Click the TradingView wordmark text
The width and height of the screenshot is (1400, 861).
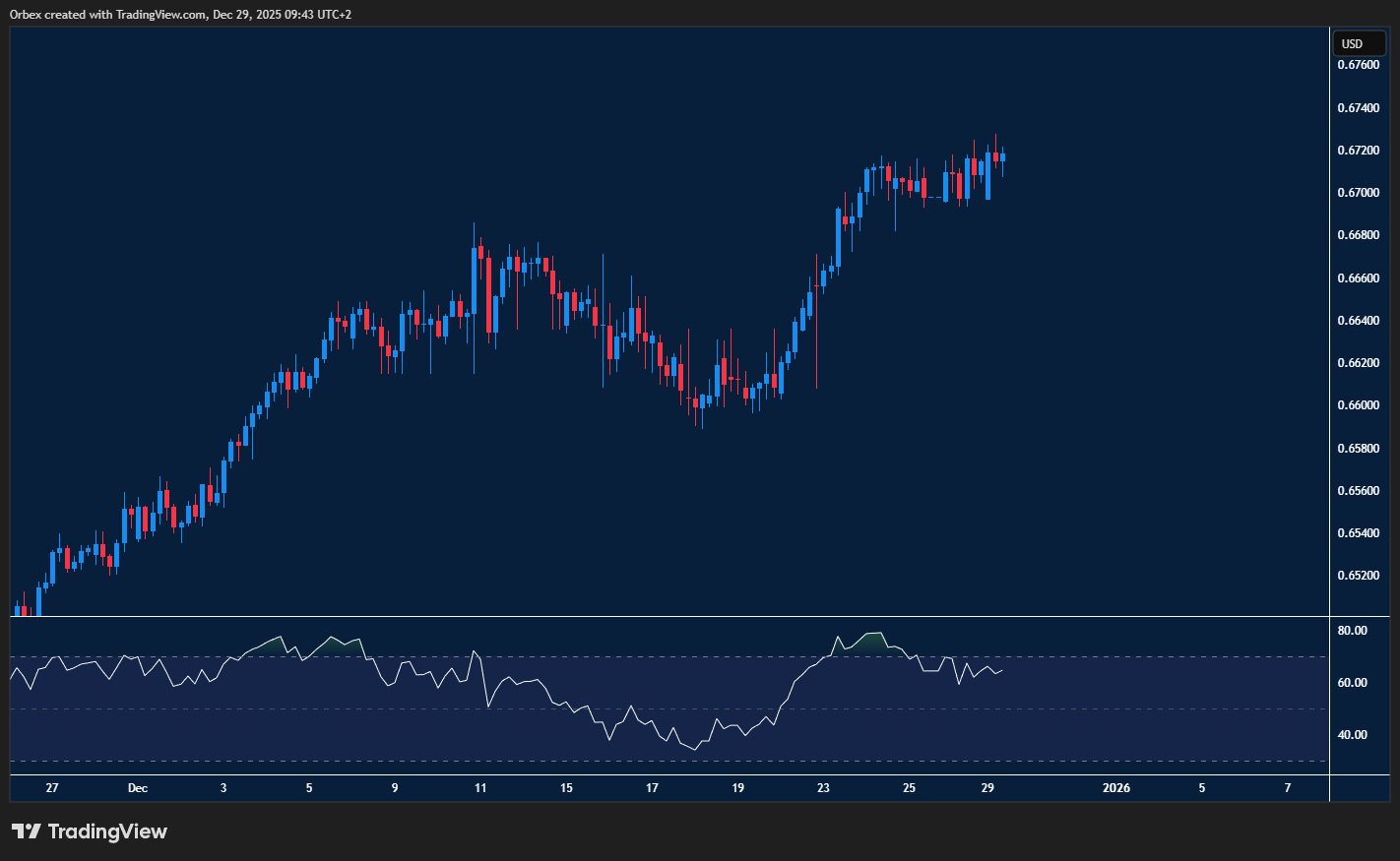coord(106,831)
